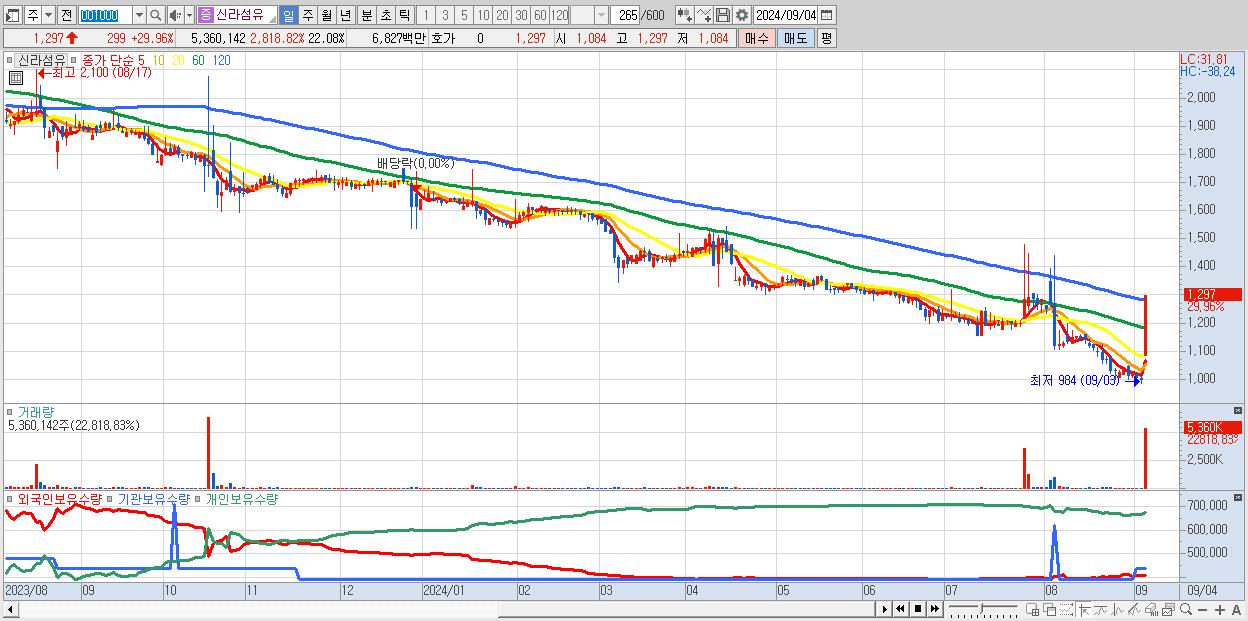Toggle the 외국인보유수량 legend marker

11,498
